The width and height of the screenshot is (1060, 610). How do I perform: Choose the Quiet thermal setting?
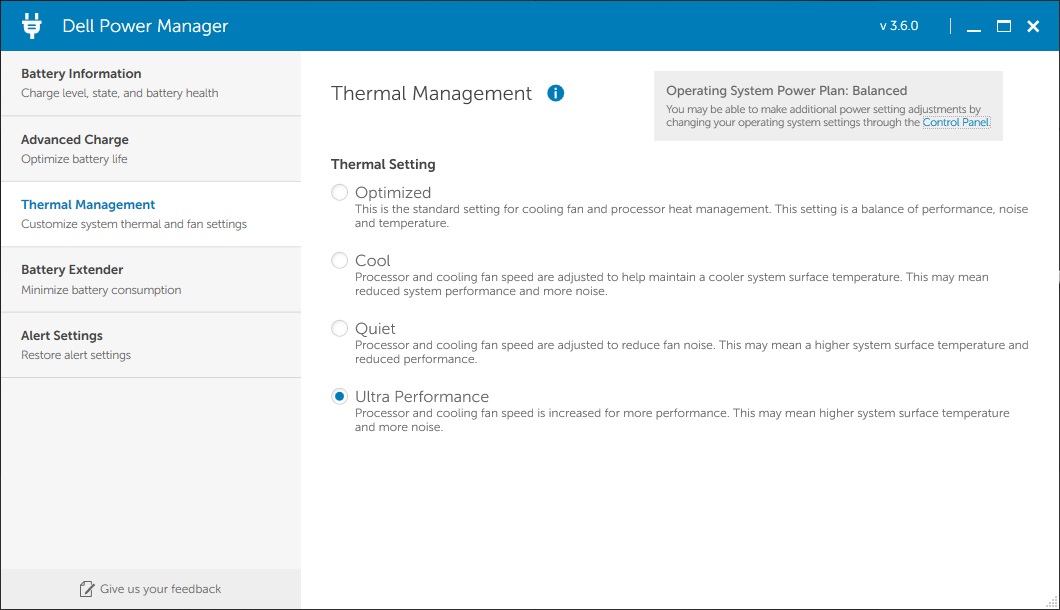pos(339,329)
